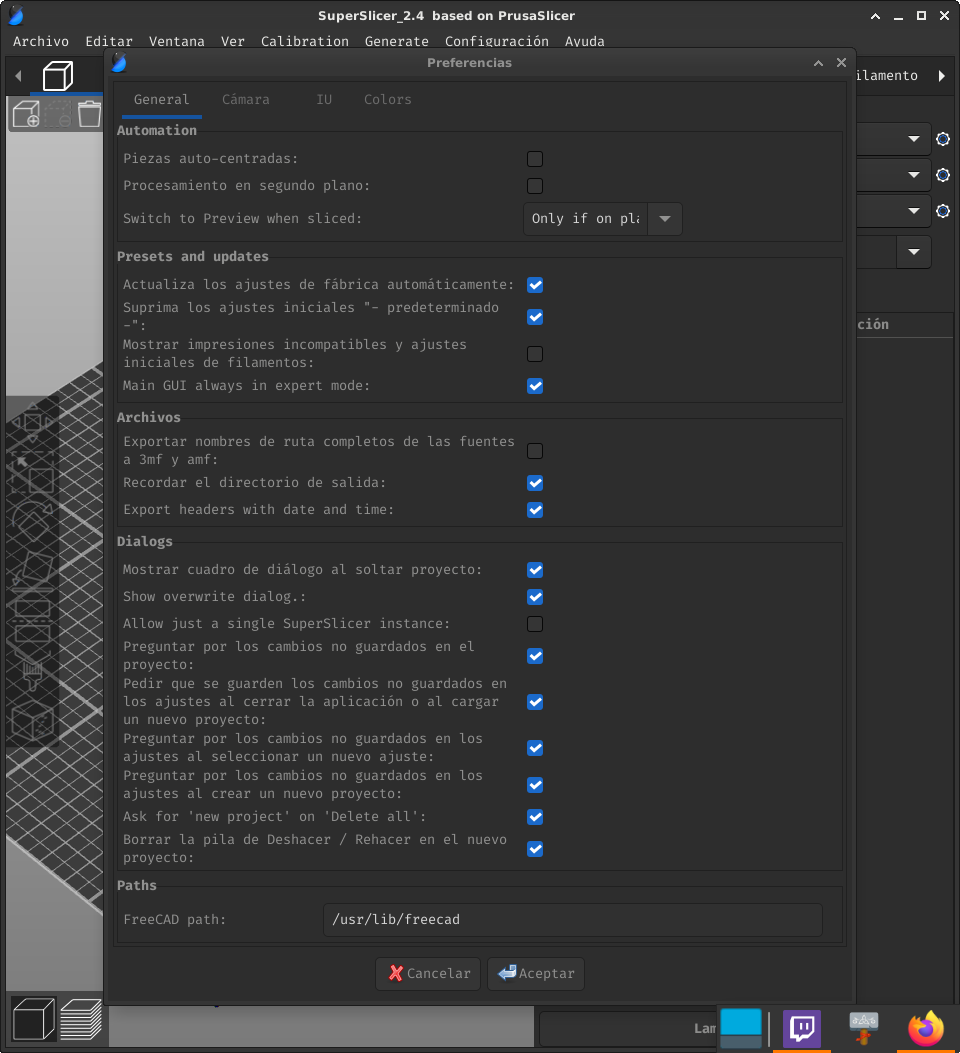Switch to 3D editor view cube icon
The width and height of the screenshot is (960, 1053).
pyautogui.click(x=33, y=1019)
